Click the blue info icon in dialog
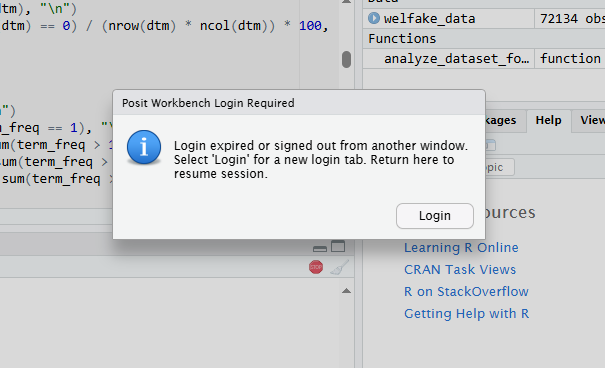The width and height of the screenshot is (605, 368). (144, 147)
